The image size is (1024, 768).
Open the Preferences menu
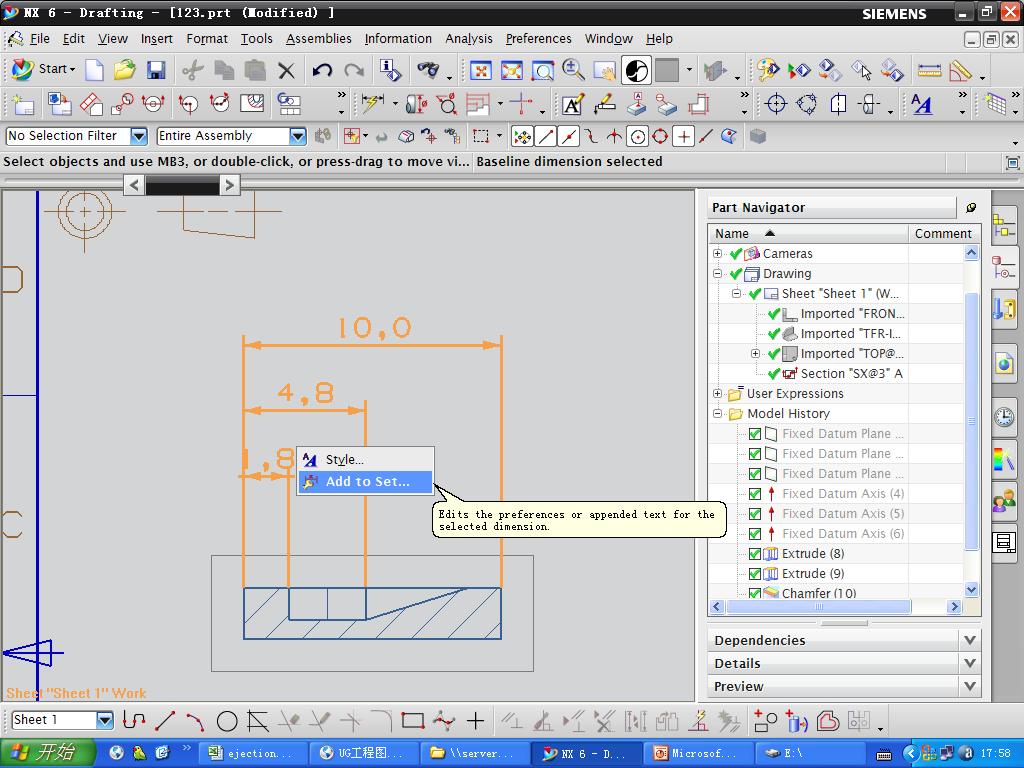(538, 38)
